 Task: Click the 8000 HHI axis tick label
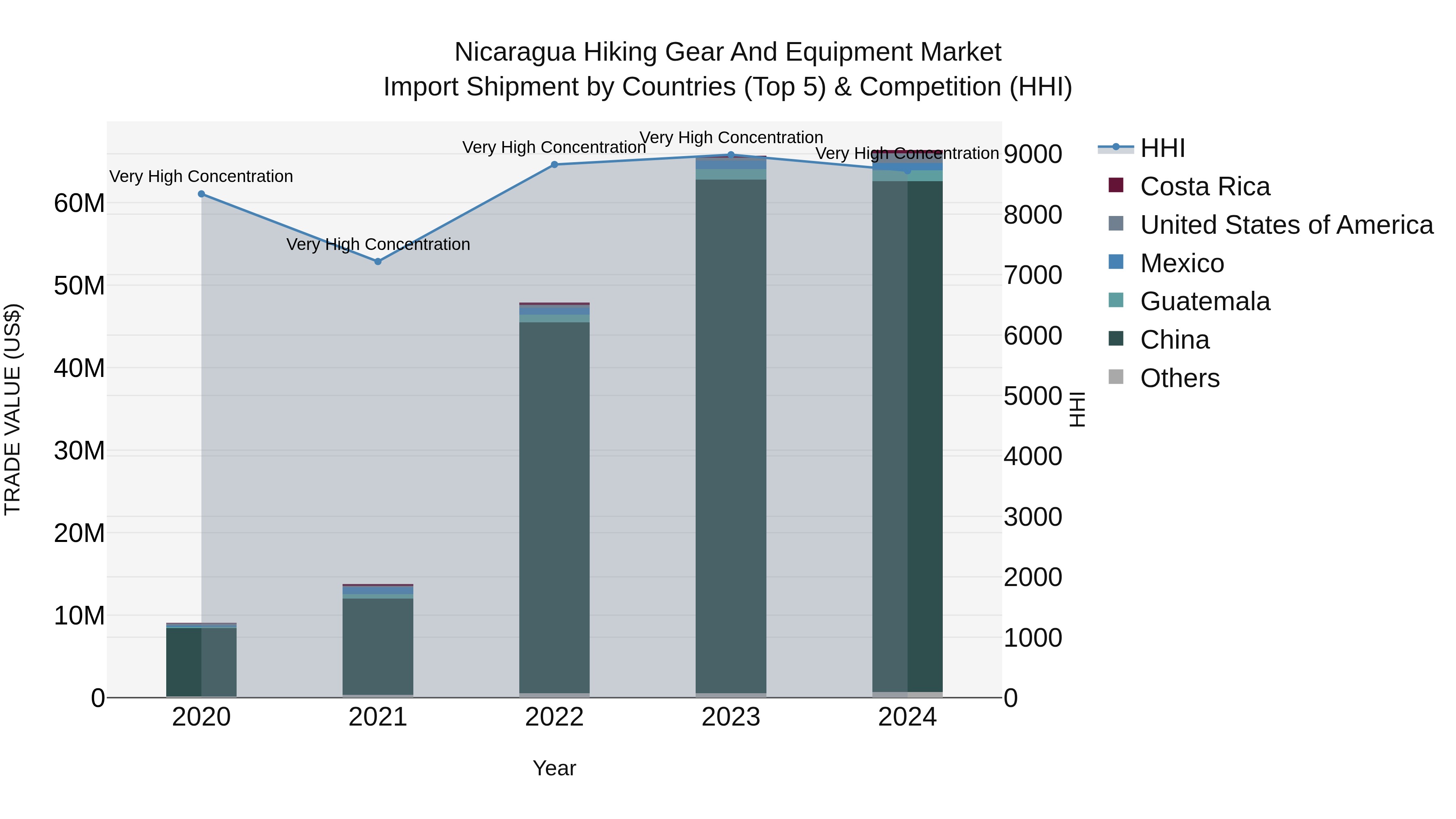click(x=1033, y=215)
